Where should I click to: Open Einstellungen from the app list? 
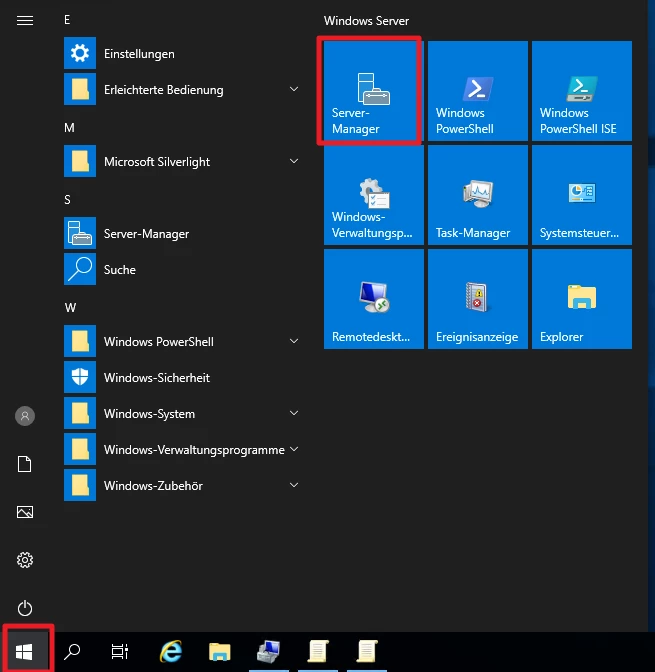pos(140,54)
